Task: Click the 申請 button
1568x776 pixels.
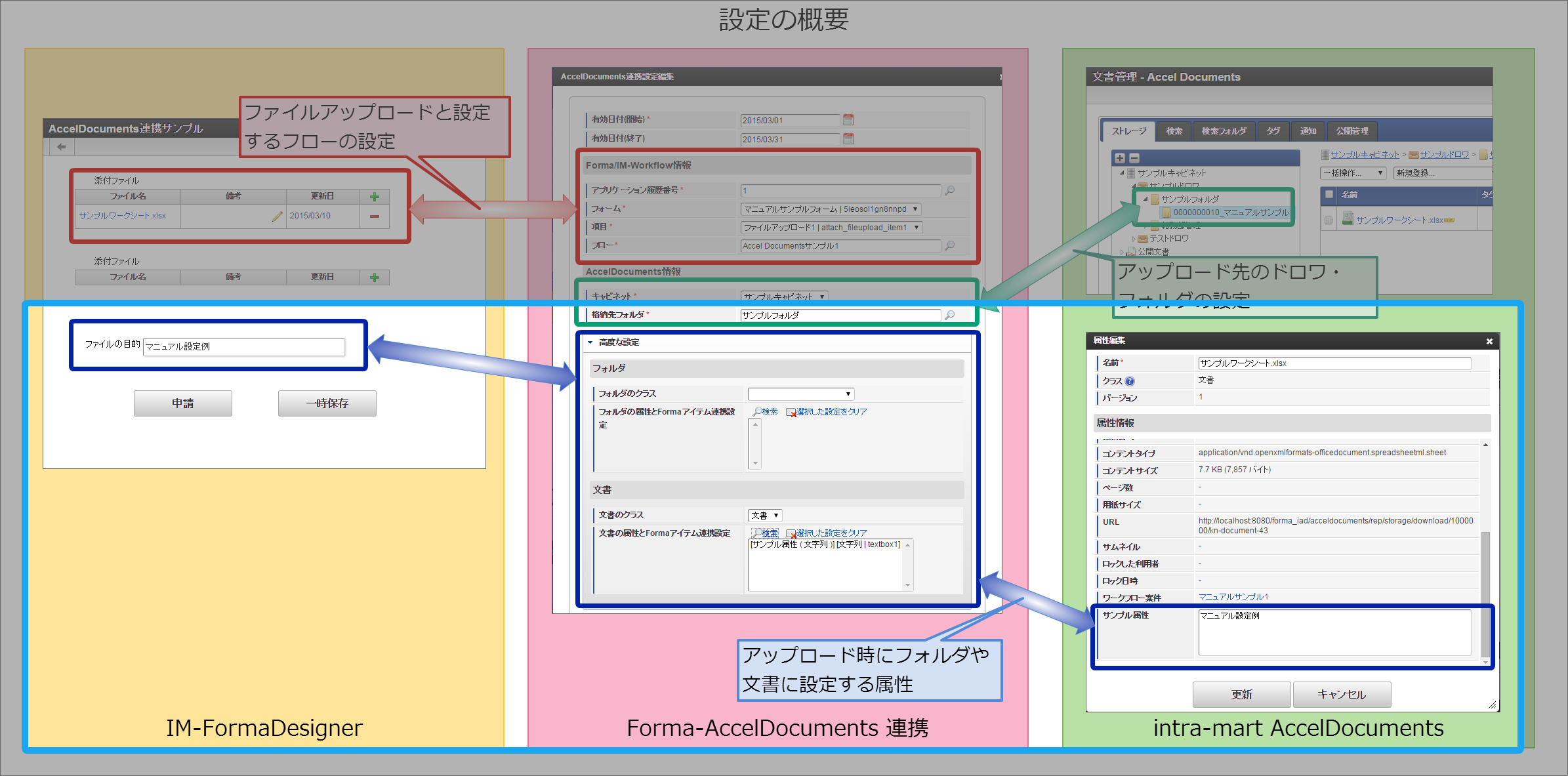Action: tap(182, 403)
